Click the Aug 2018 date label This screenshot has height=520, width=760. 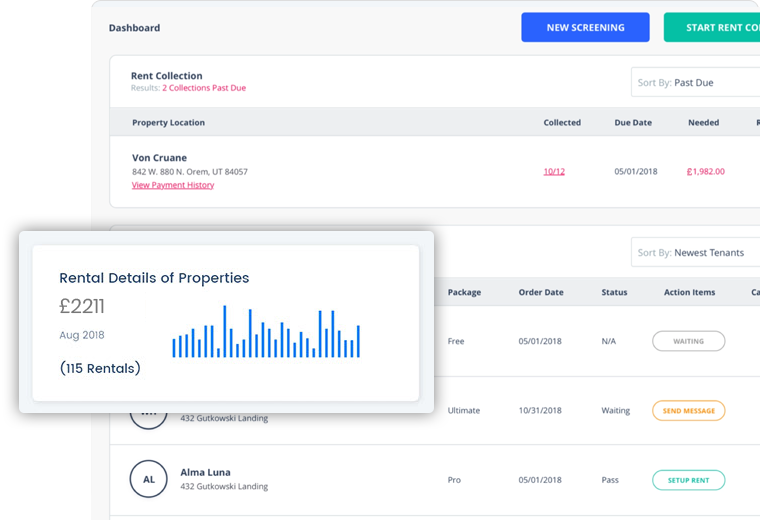click(x=82, y=335)
